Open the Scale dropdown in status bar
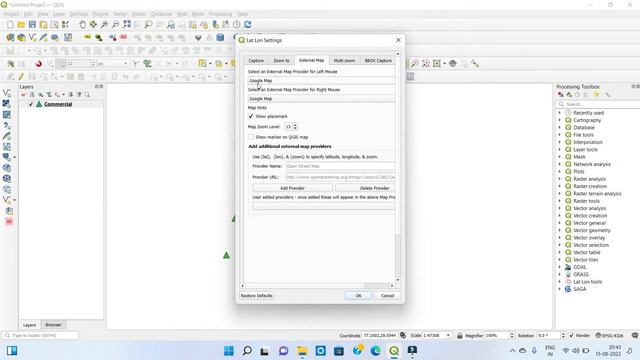 click(x=449, y=336)
